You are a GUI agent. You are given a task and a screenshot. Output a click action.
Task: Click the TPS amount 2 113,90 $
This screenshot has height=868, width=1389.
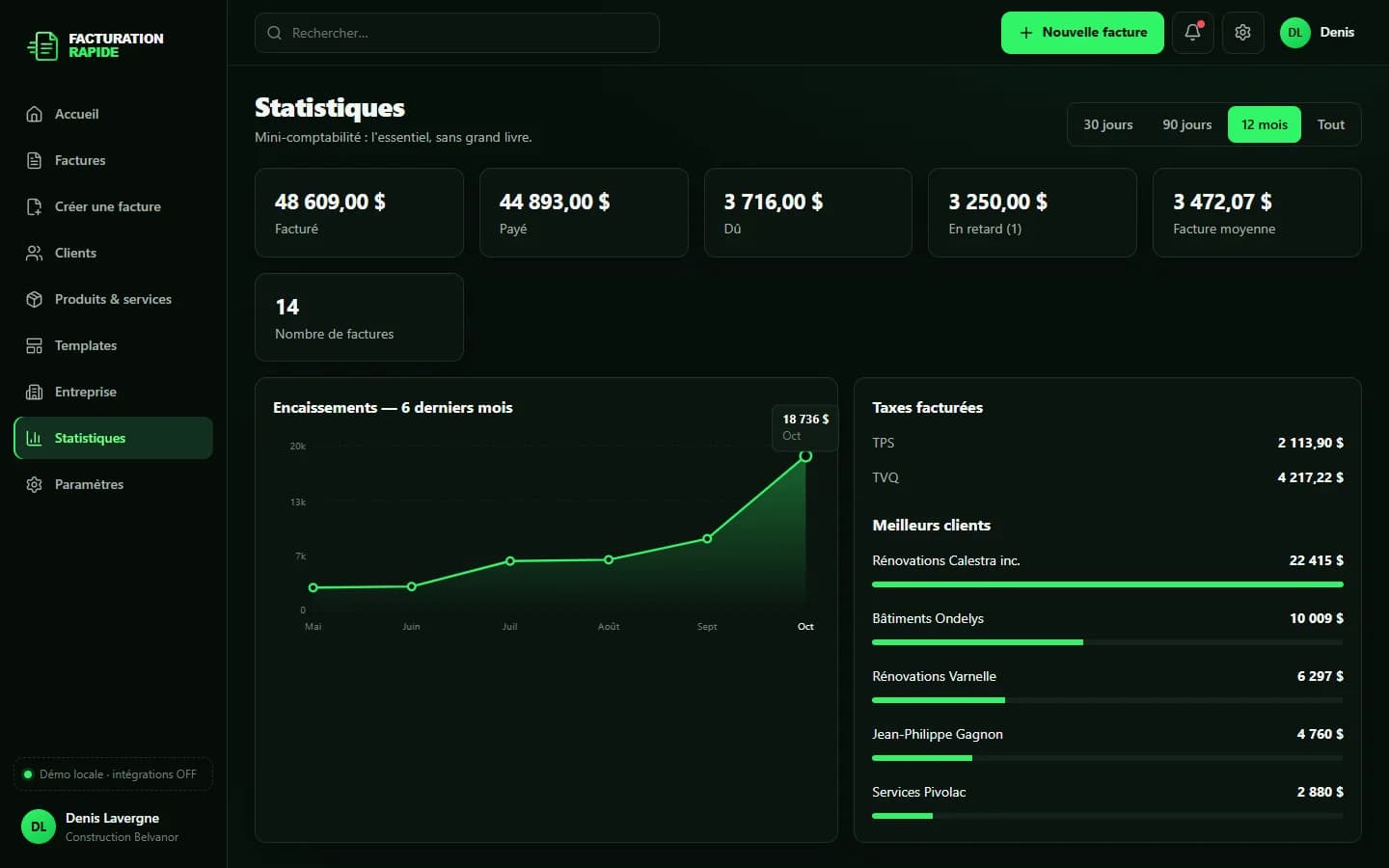click(1311, 443)
